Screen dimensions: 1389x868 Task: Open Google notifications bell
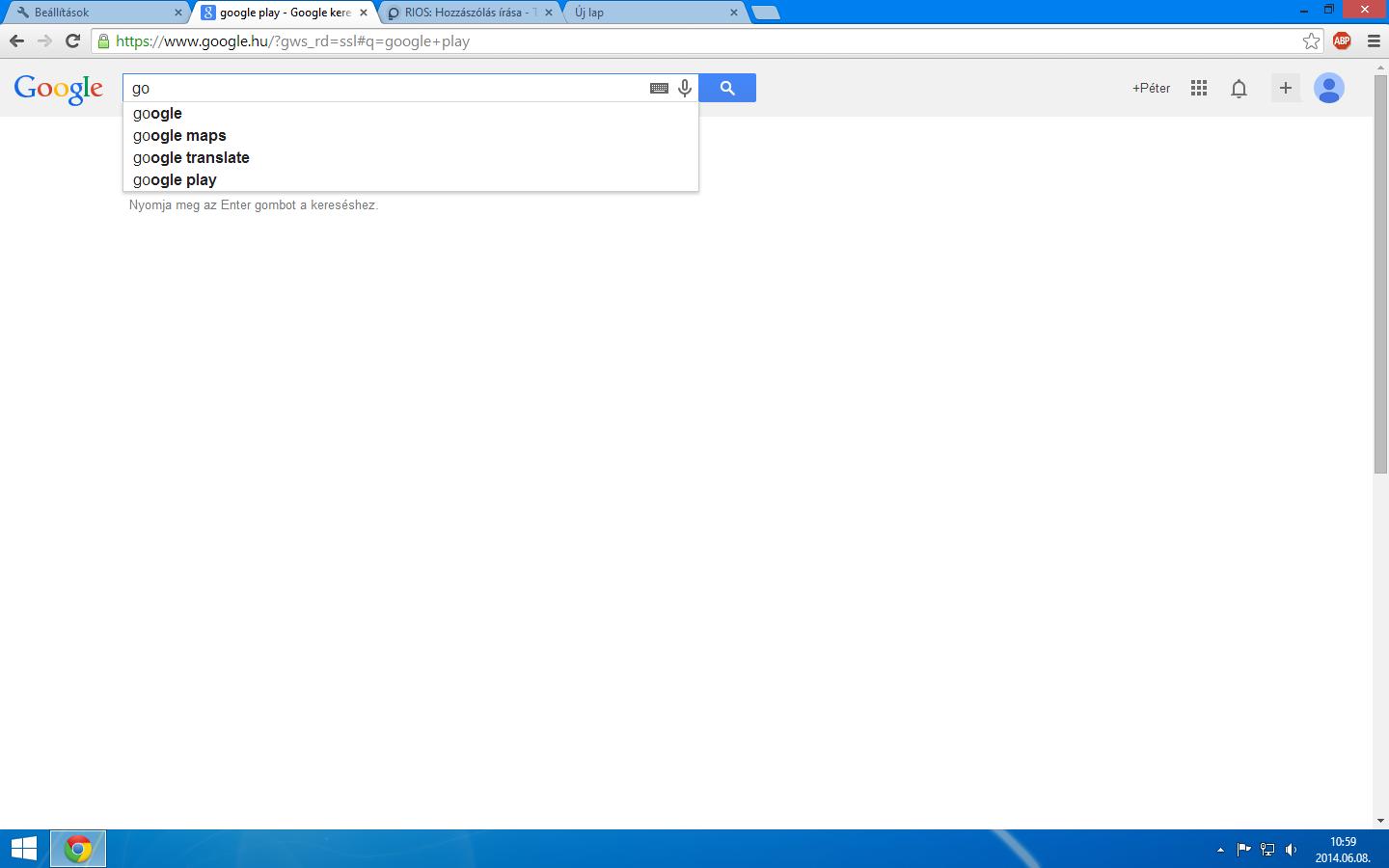[1239, 88]
